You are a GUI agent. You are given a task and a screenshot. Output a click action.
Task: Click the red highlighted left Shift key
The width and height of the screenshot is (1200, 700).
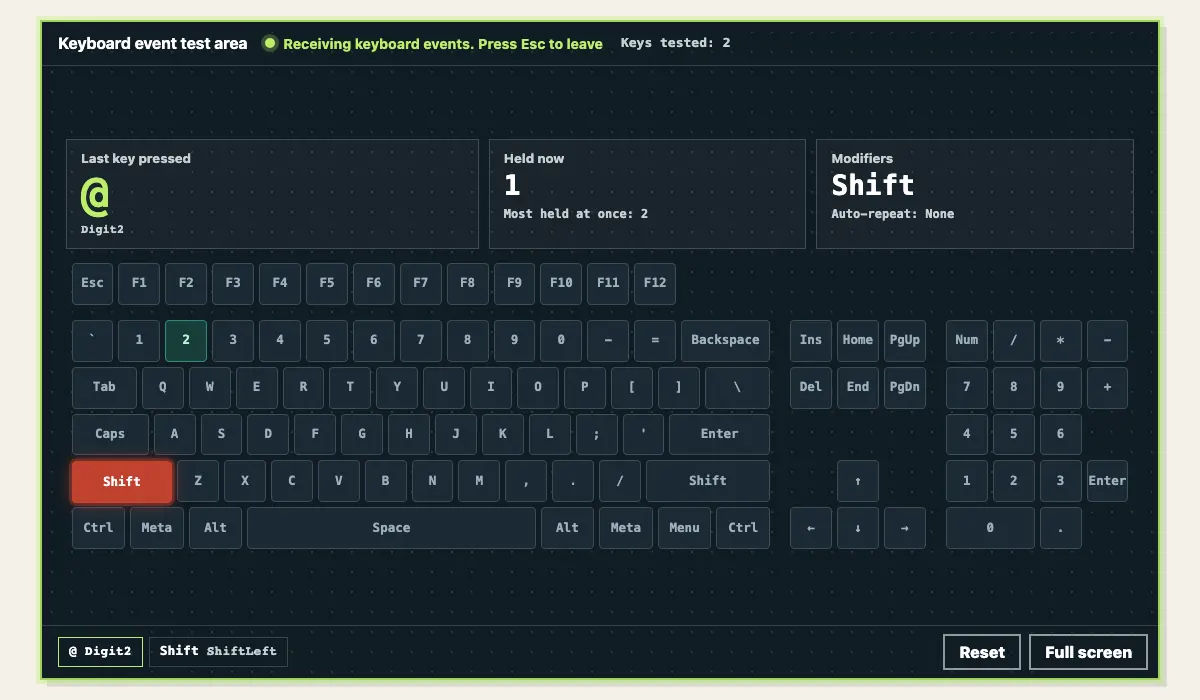[x=122, y=481]
